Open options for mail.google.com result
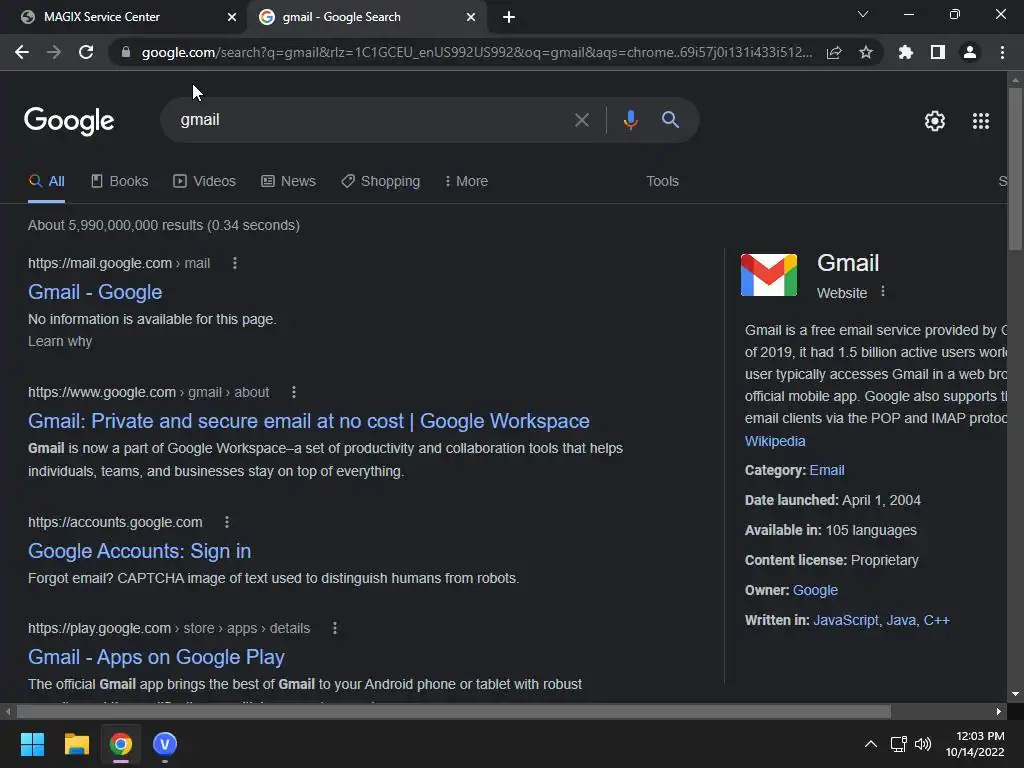This screenshot has width=1024, height=768. point(235,263)
